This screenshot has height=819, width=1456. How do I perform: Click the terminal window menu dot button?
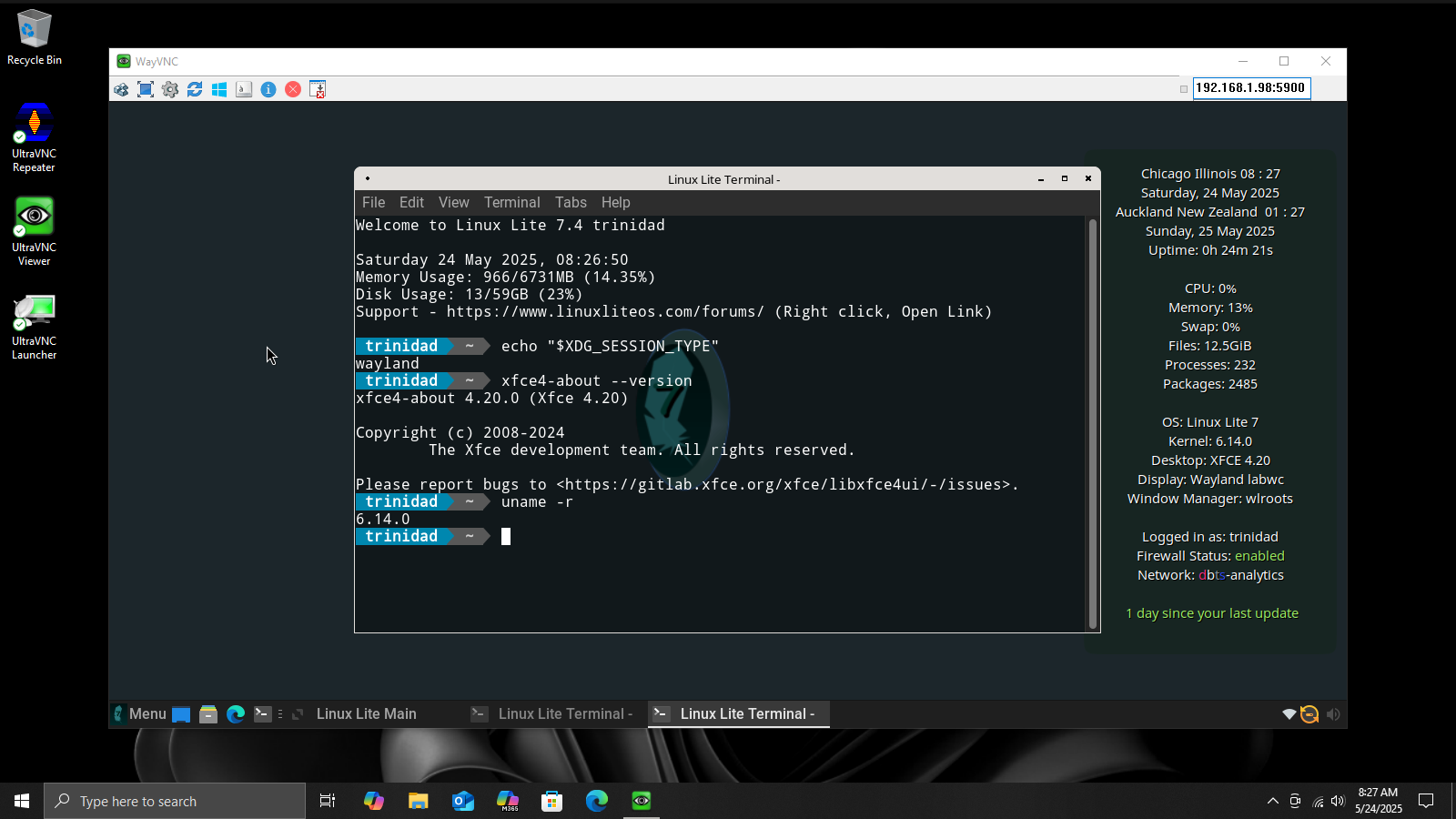click(x=367, y=179)
